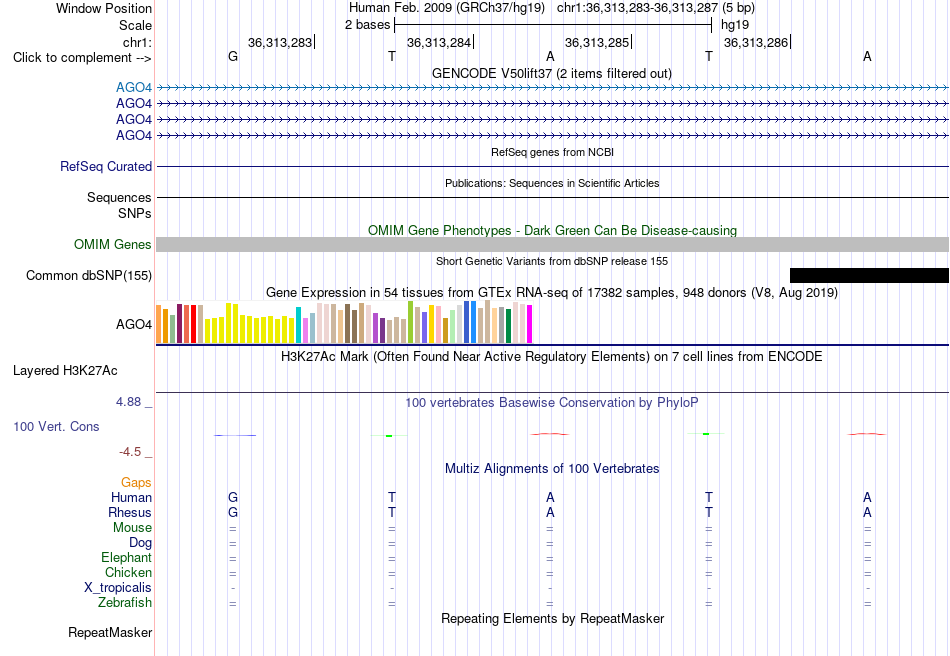This screenshot has width=950, height=656.
Task: Click the 'chr1:' ruler label
Action: tap(138, 42)
